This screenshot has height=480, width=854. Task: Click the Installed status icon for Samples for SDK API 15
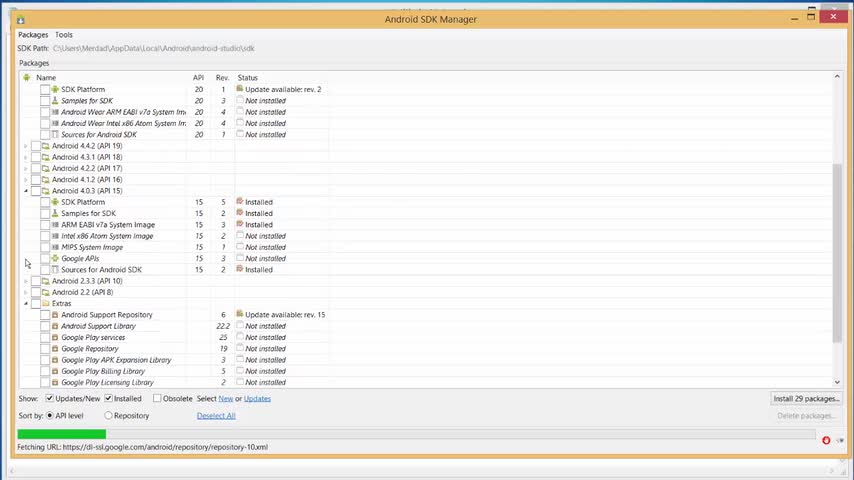(x=240, y=212)
